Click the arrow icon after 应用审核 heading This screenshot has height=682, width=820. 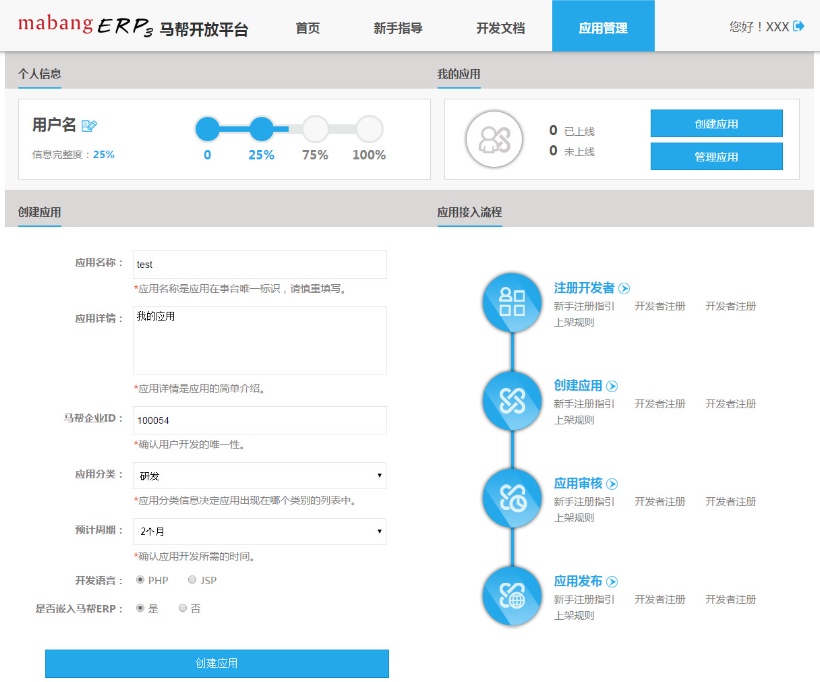(x=612, y=484)
